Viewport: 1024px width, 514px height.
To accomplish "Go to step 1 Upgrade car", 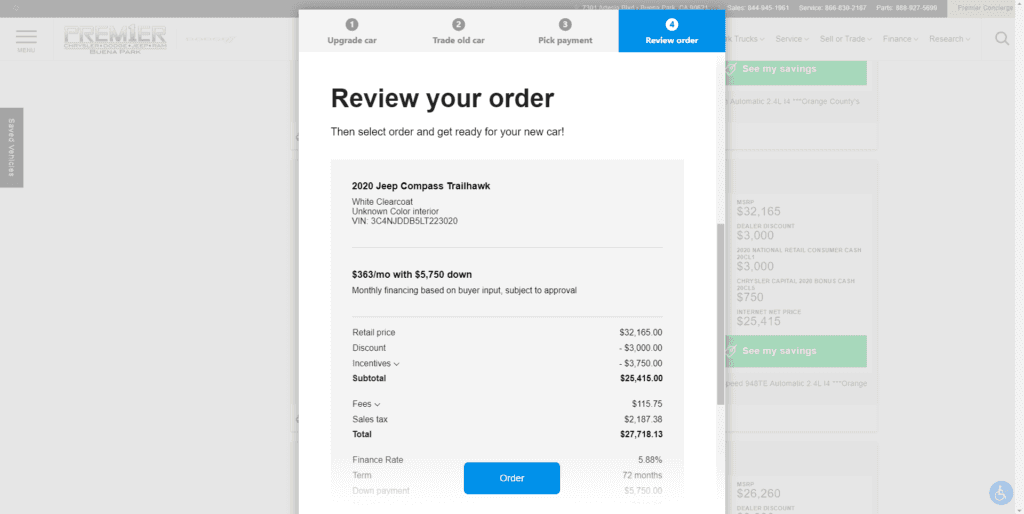I will click(x=352, y=31).
